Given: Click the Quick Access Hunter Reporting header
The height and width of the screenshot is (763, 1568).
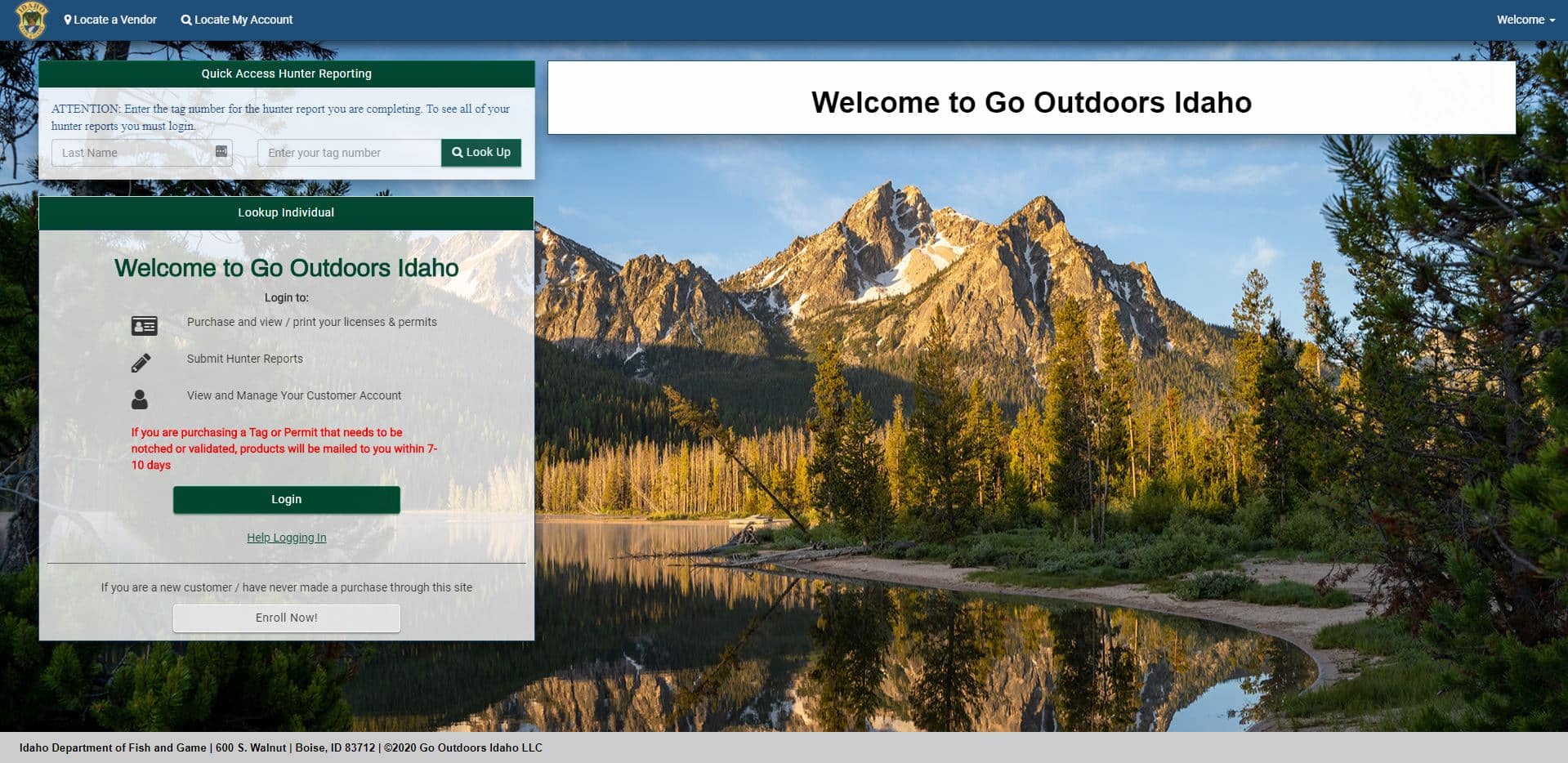Looking at the screenshot, I should [x=287, y=74].
